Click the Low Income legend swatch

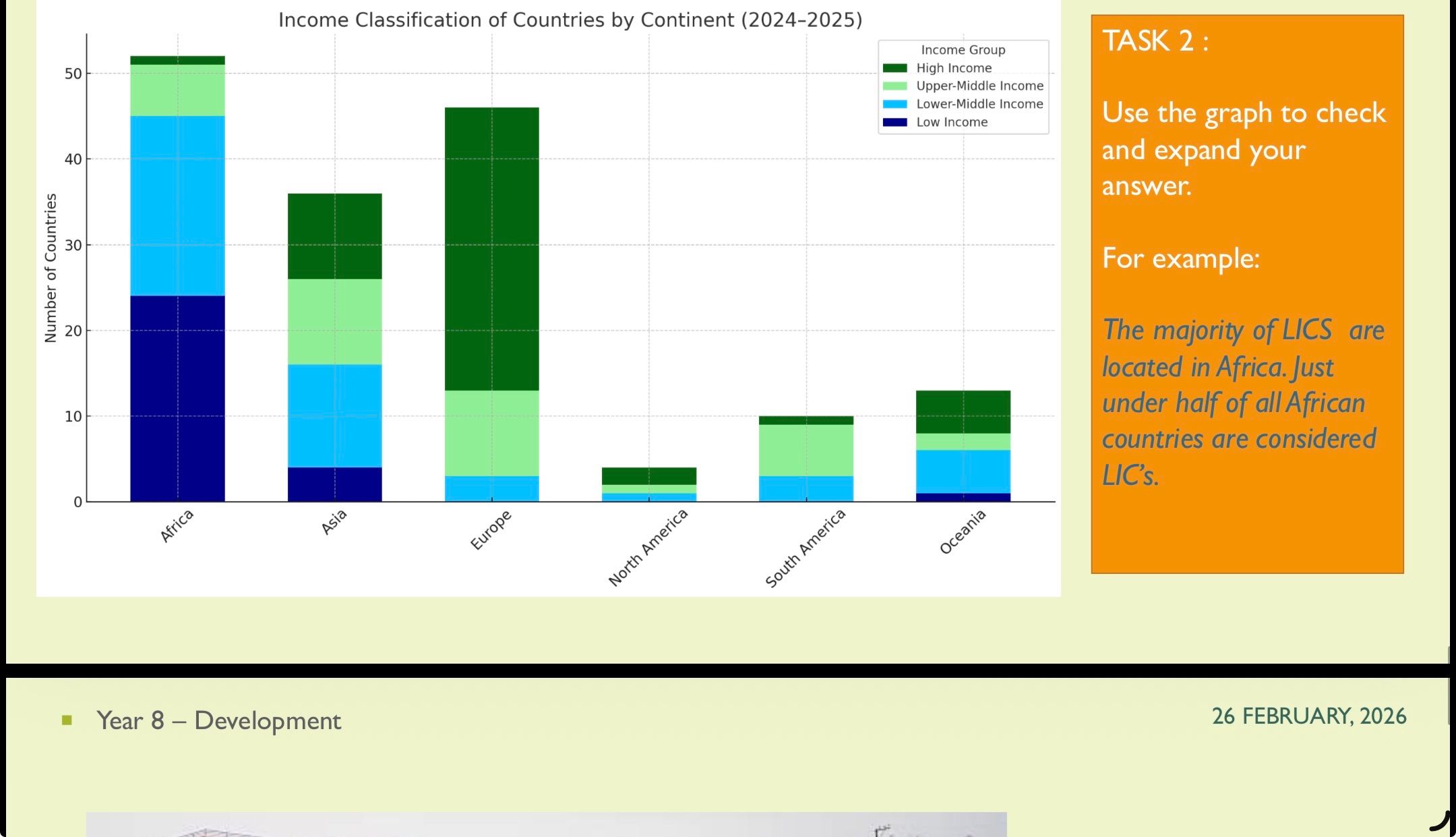coord(894,123)
